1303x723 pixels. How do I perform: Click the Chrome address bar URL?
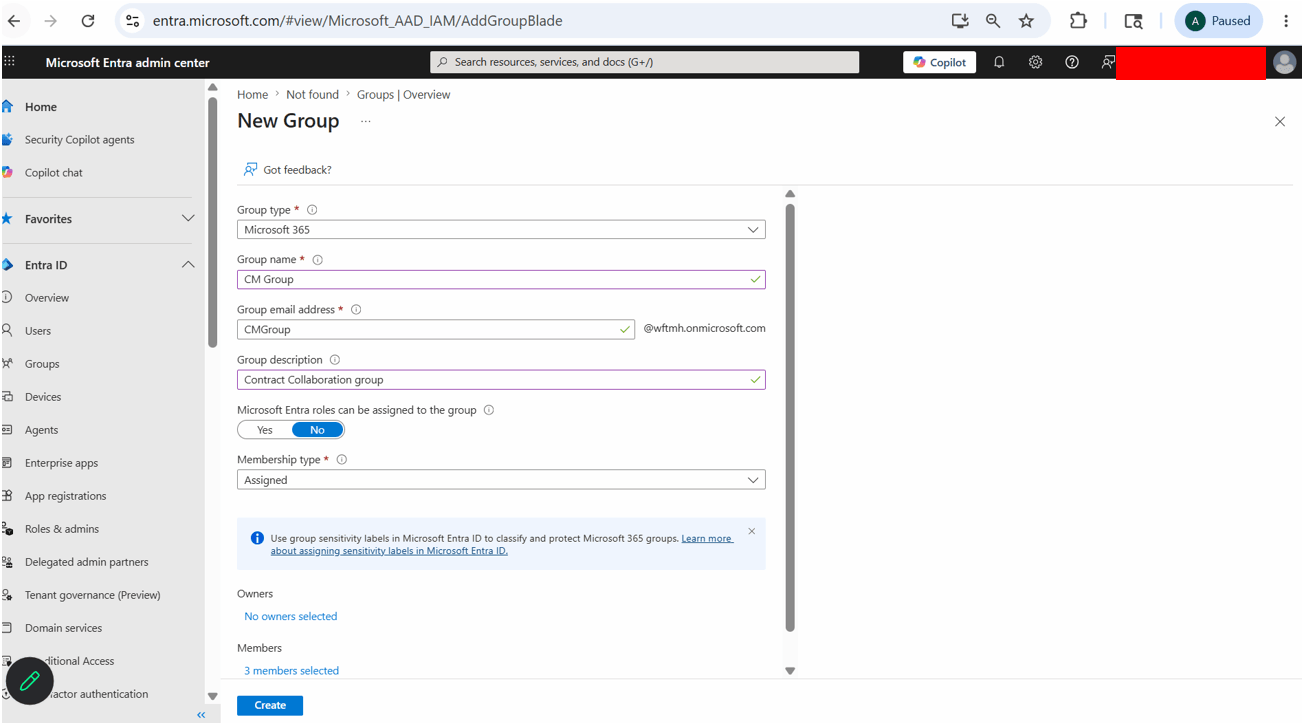[x=357, y=21]
